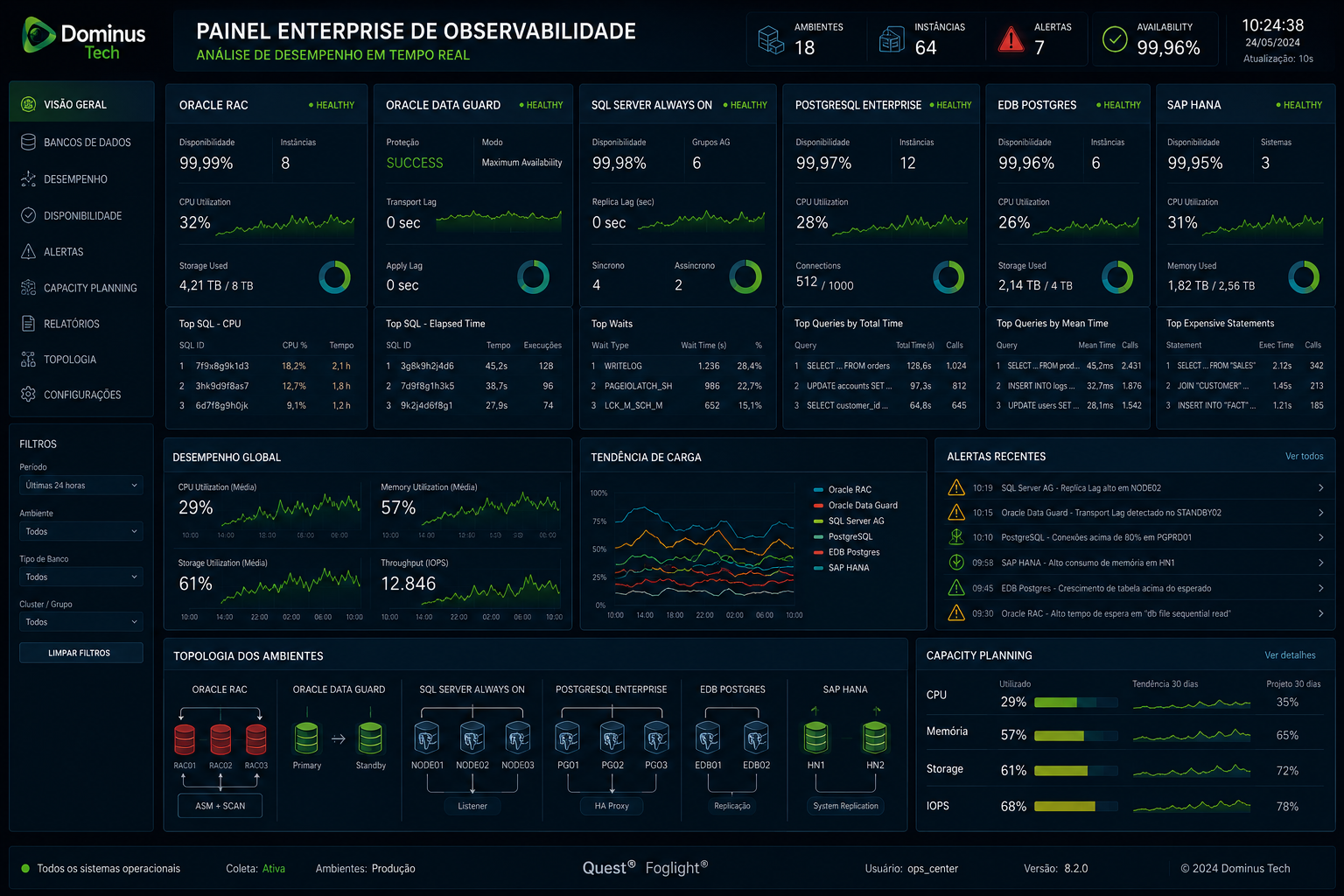
Task: Toggle Oracle Data Guard legend series
Action: (x=856, y=505)
